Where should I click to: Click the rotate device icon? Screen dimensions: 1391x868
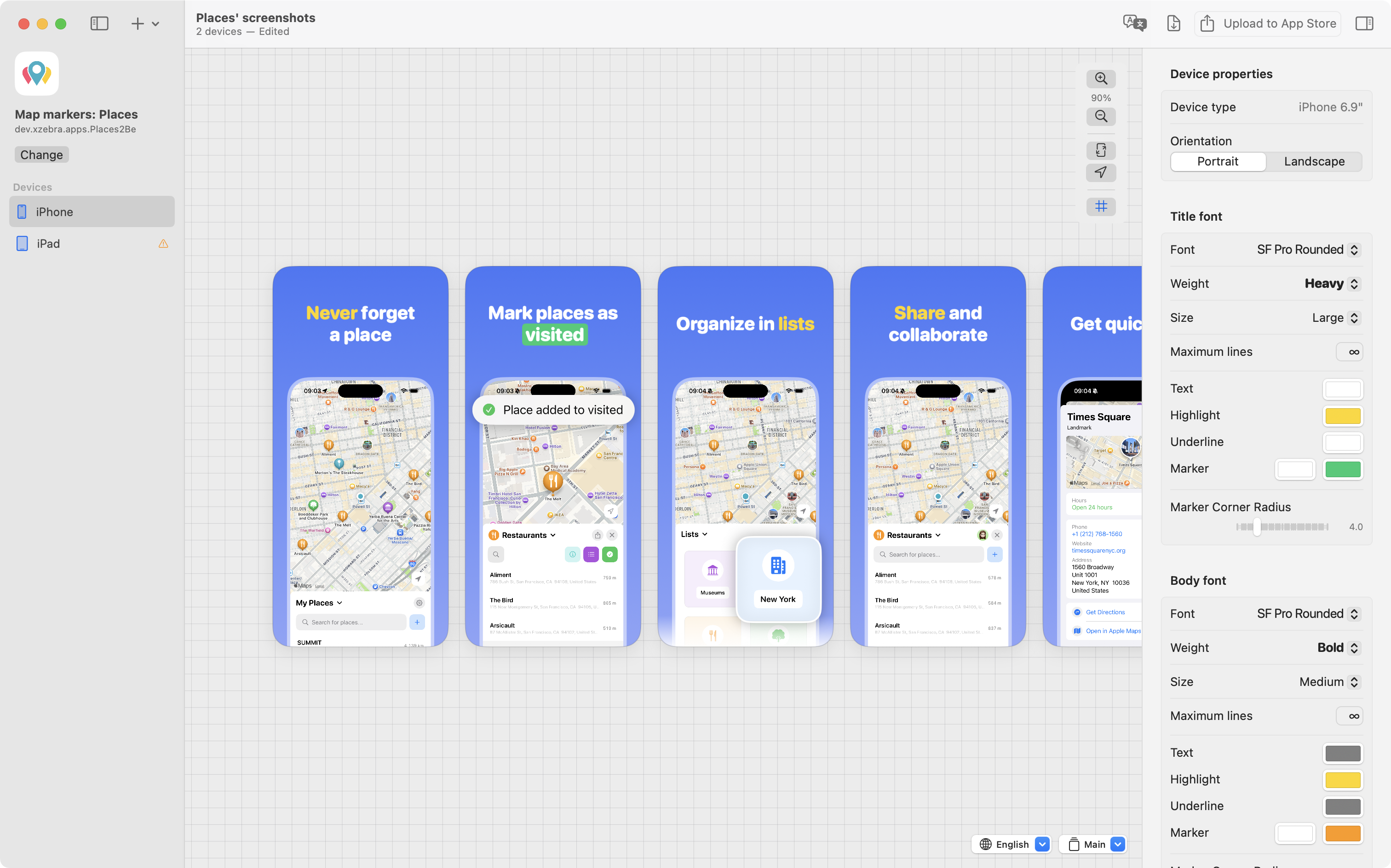click(x=1100, y=150)
